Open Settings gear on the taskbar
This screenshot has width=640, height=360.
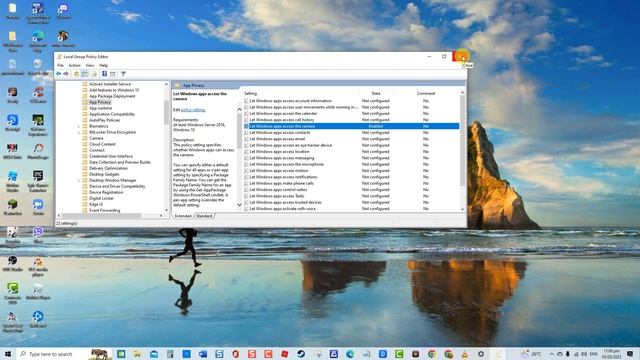point(481,354)
